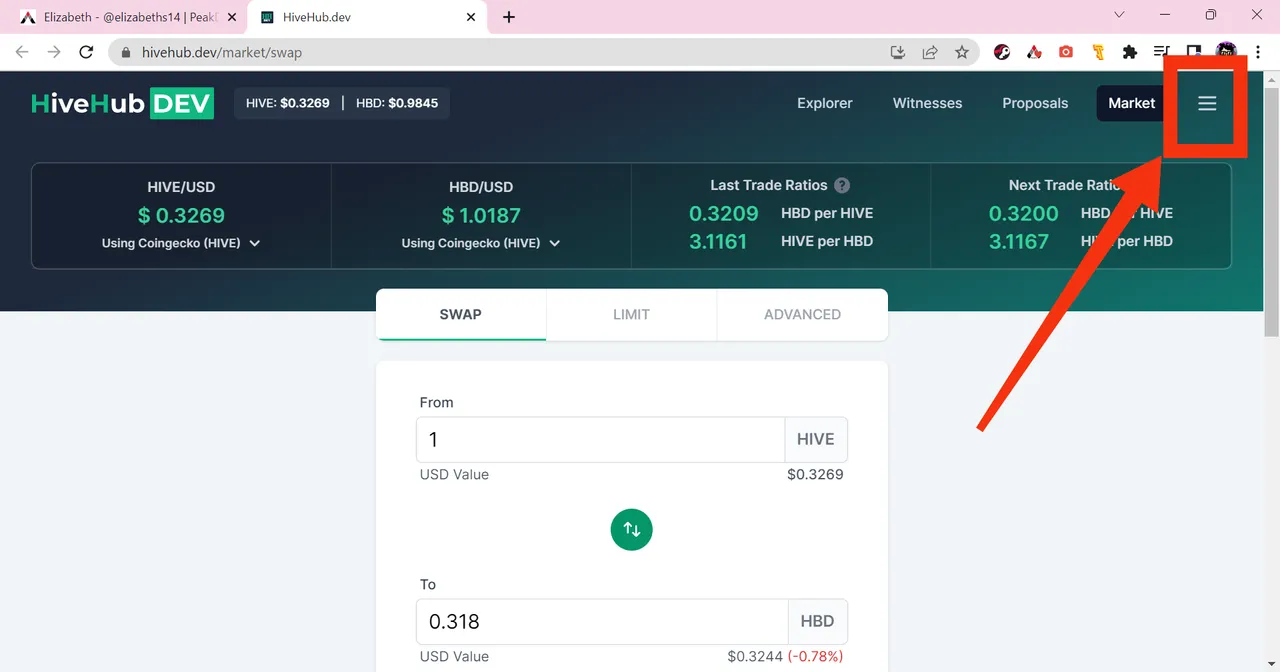Click the To amount input field
1280x672 pixels.
point(602,621)
